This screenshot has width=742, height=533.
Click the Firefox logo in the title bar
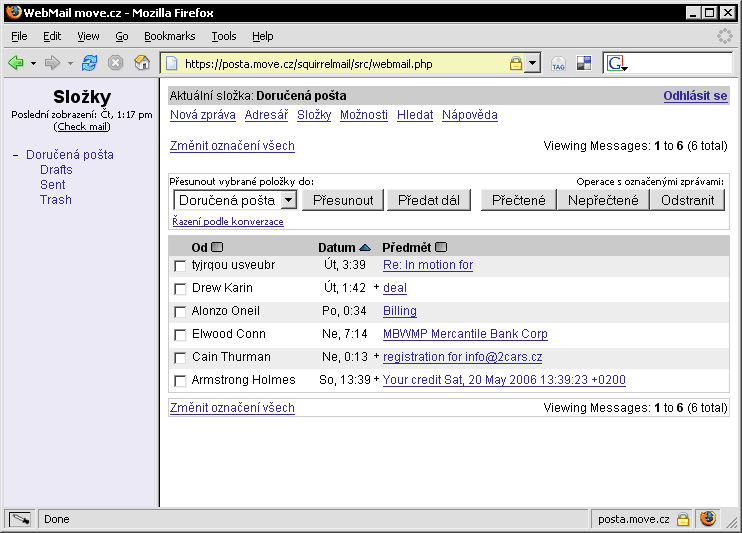coord(14,12)
